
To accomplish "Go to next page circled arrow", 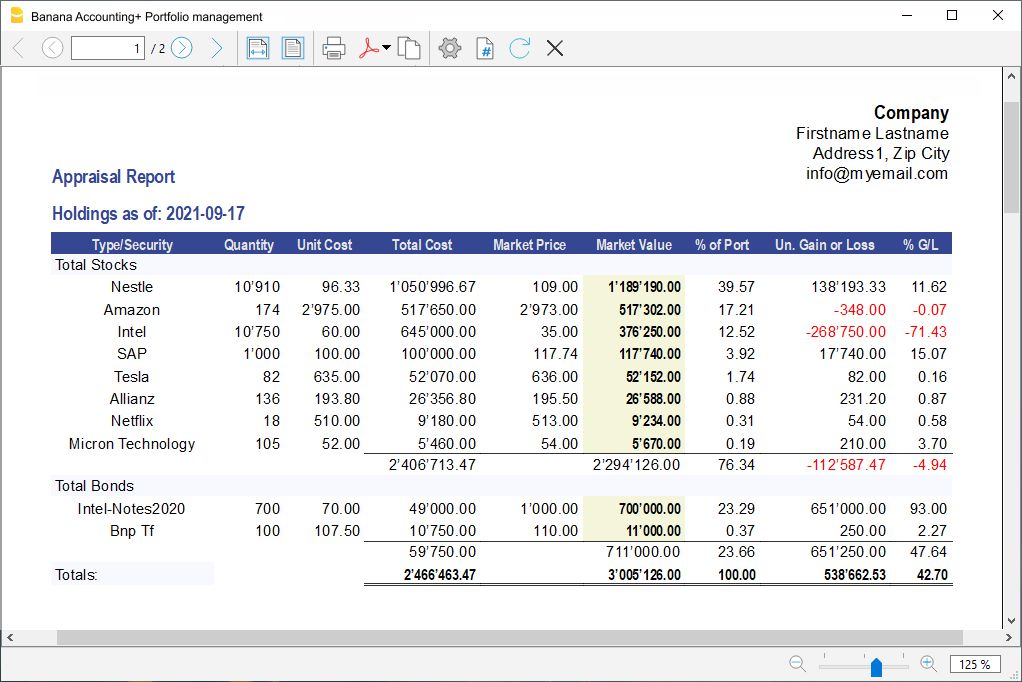I will click(x=182, y=48).
